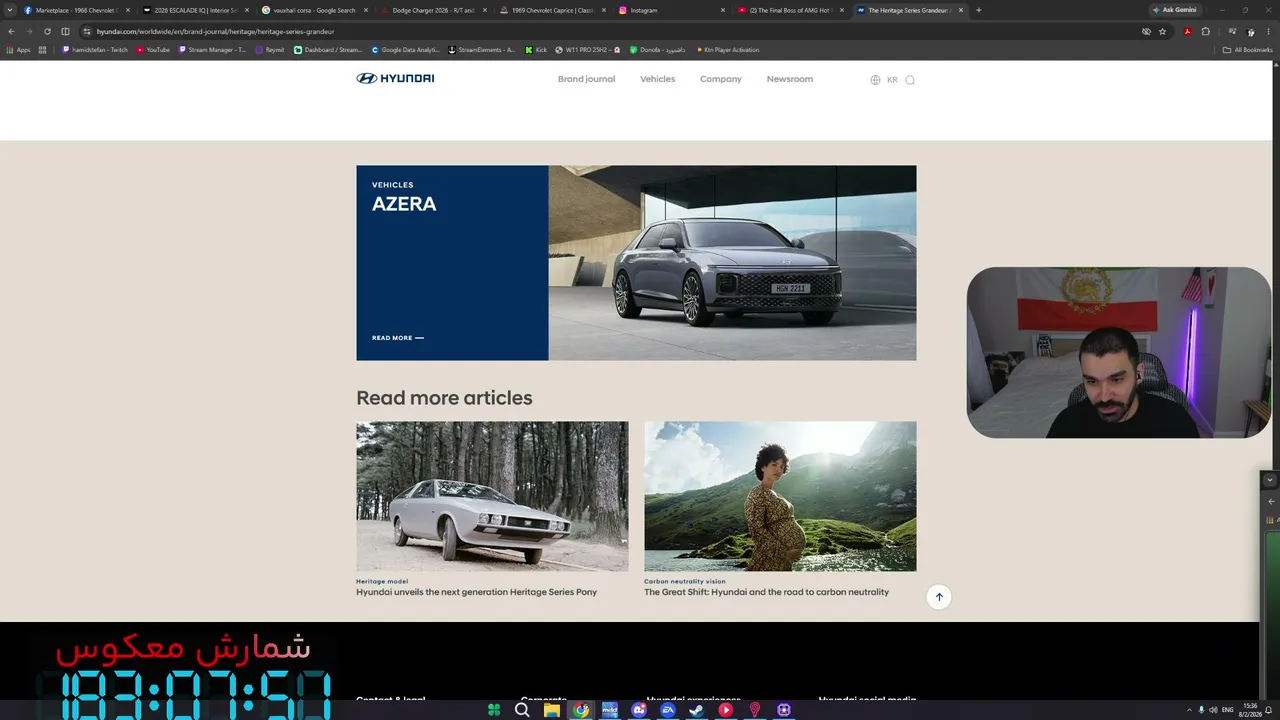
Task: Open the Ktn Player Activation bookmark
Action: [728, 50]
